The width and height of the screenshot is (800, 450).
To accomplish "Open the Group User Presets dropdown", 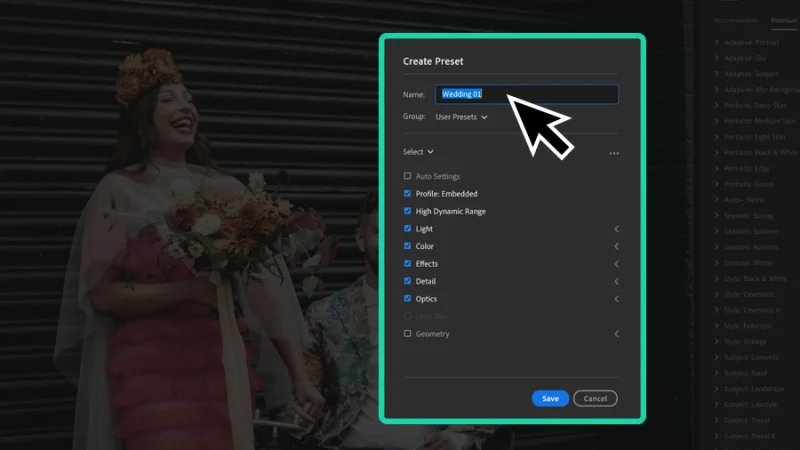I will 461,117.
